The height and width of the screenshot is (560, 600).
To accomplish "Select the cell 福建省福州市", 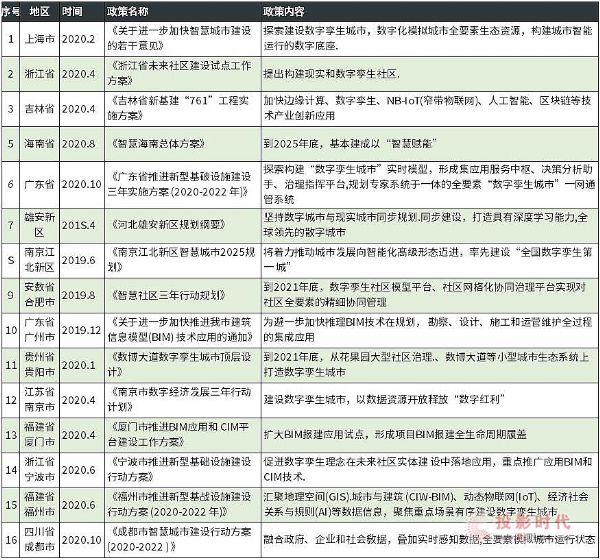I will pyautogui.click(x=39, y=504).
